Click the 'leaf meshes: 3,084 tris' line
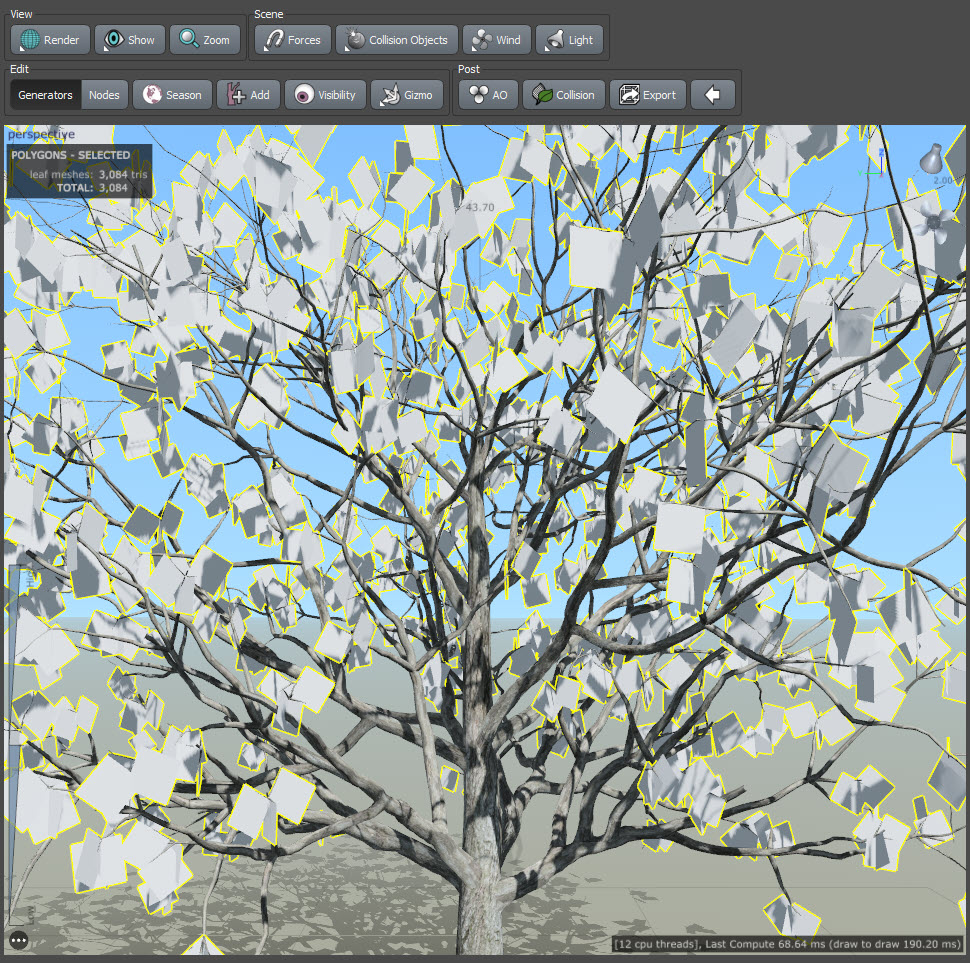970x963 pixels. tap(88, 174)
